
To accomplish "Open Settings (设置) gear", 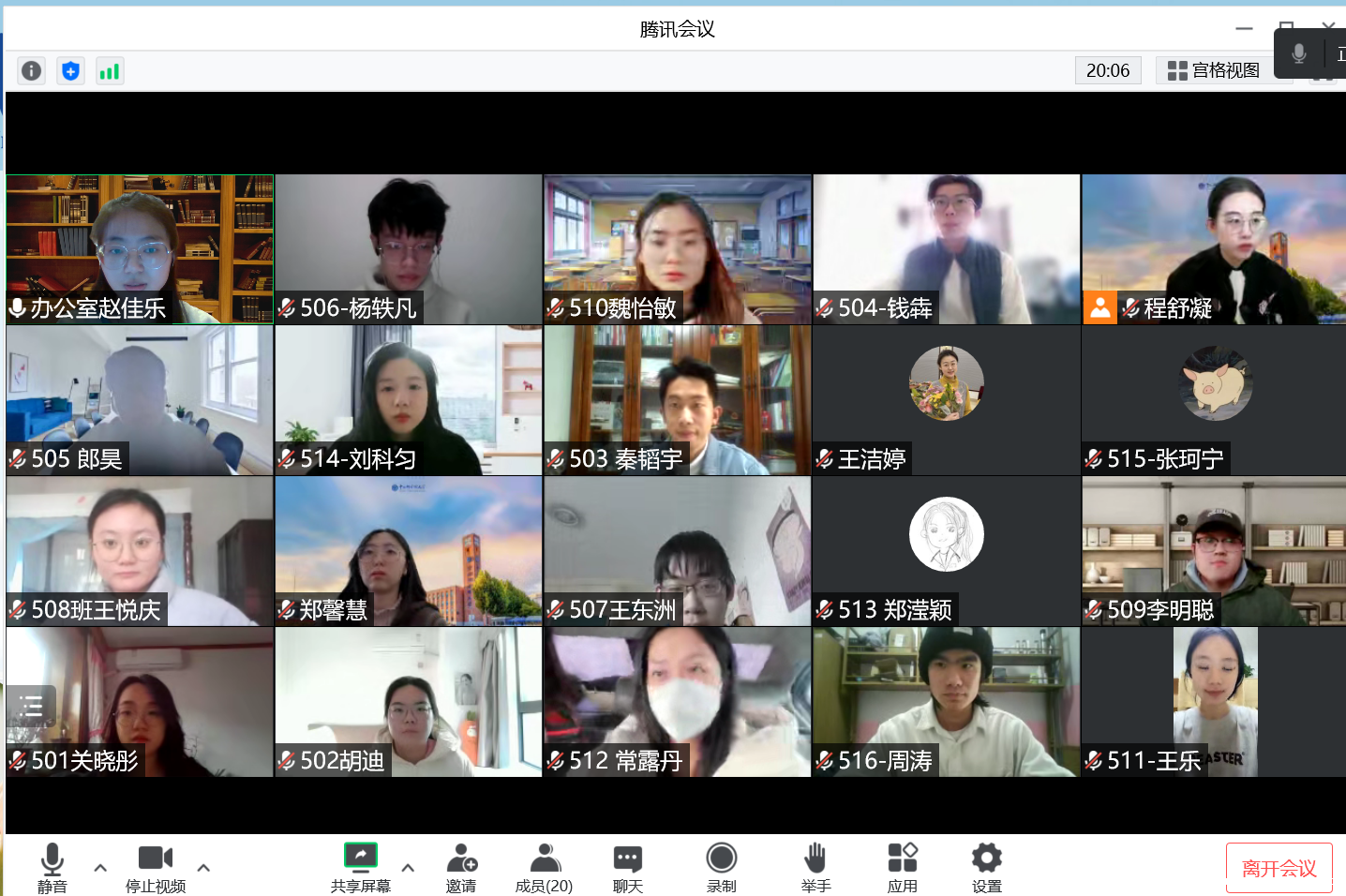I will (986, 868).
